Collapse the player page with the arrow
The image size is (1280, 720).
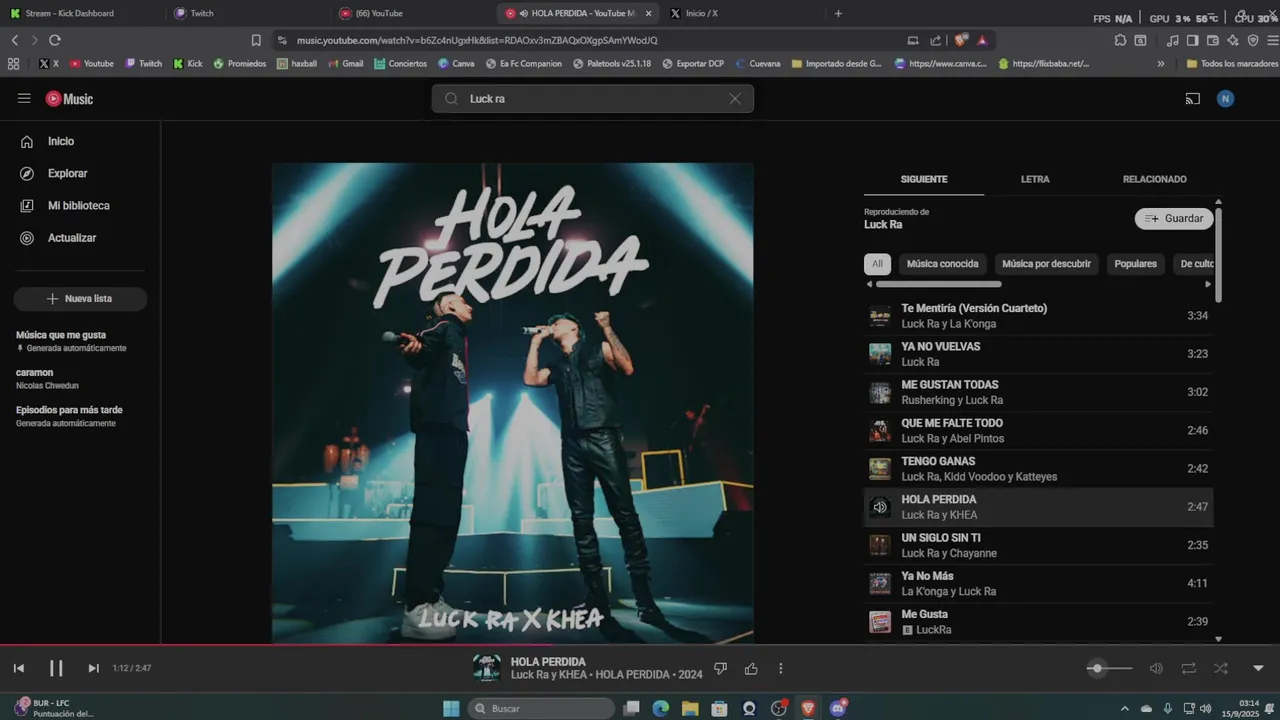coord(1258,668)
